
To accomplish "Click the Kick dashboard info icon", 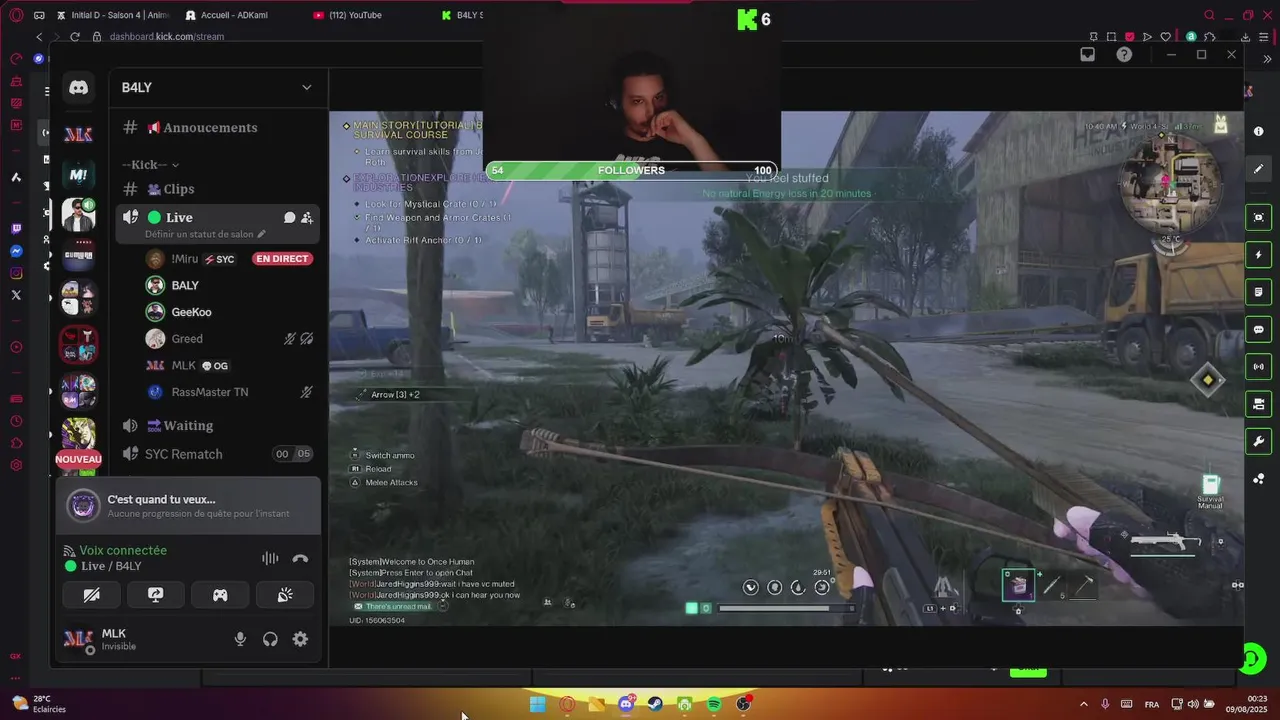I will coord(1259,131).
